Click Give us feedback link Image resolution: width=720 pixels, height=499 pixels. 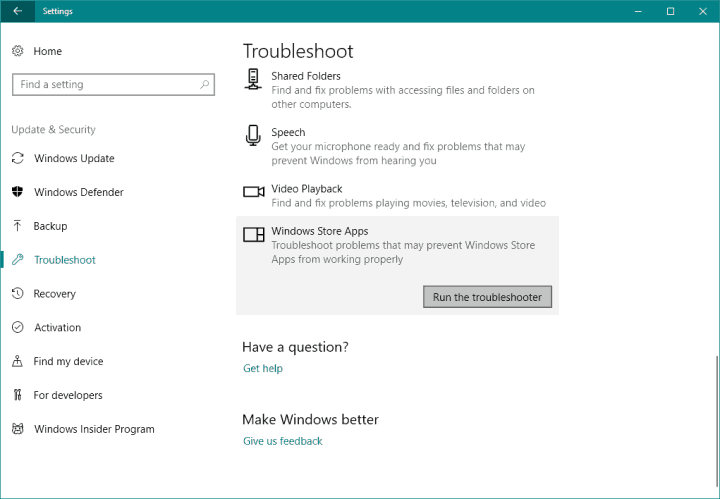pyautogui.click(x=283, y=441)
